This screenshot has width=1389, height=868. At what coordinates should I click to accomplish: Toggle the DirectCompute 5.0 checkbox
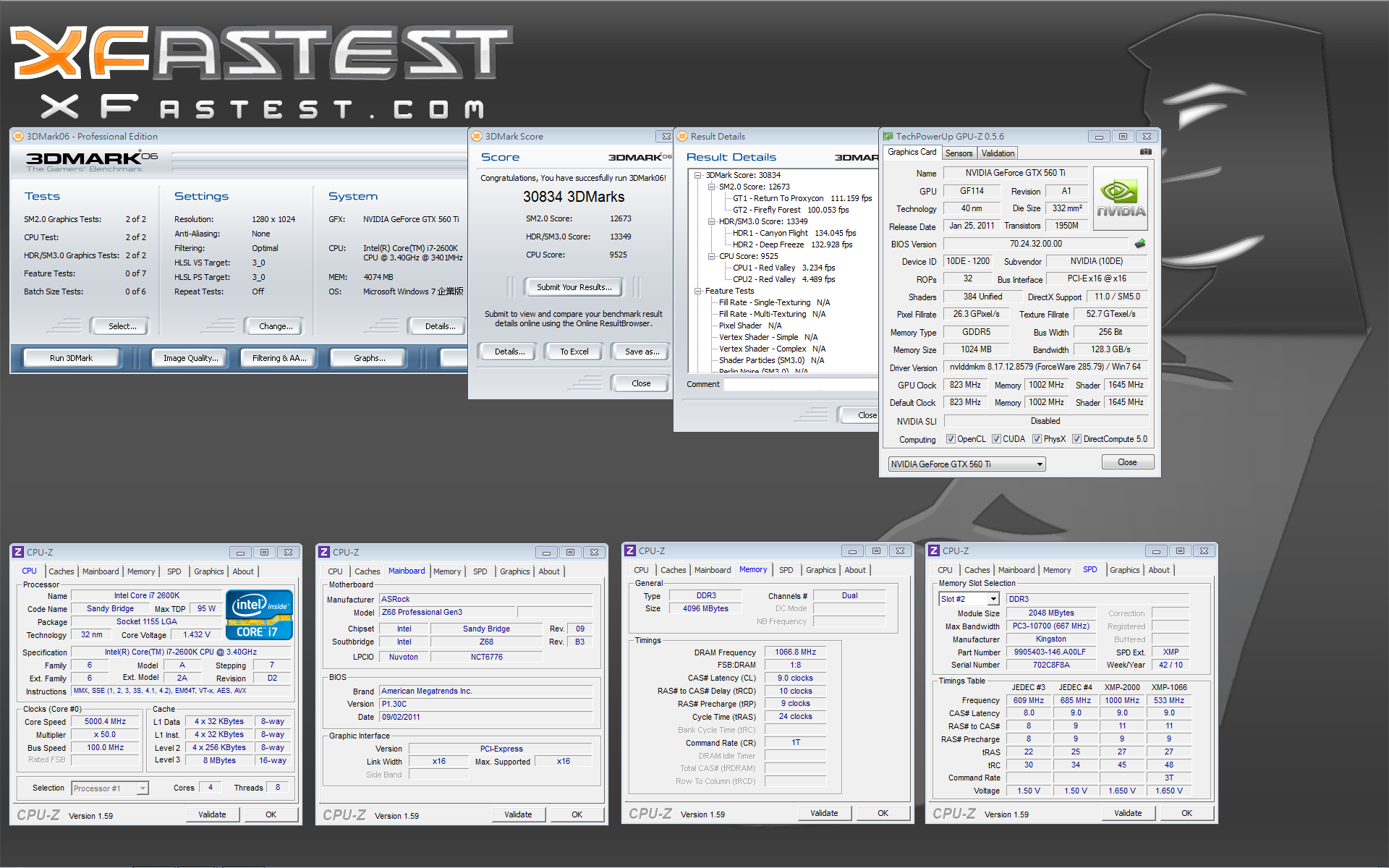point(1076,439)
